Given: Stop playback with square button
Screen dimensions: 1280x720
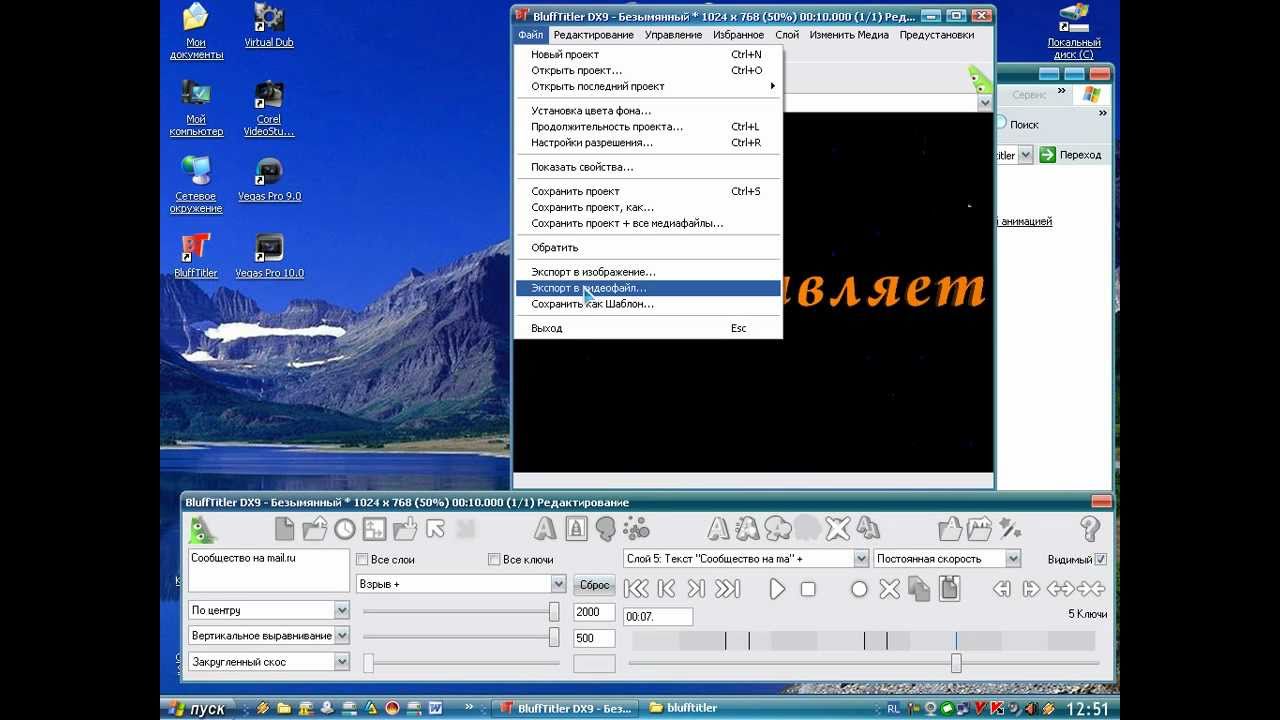Looking at the screenshot, I should tap(808, 589).
